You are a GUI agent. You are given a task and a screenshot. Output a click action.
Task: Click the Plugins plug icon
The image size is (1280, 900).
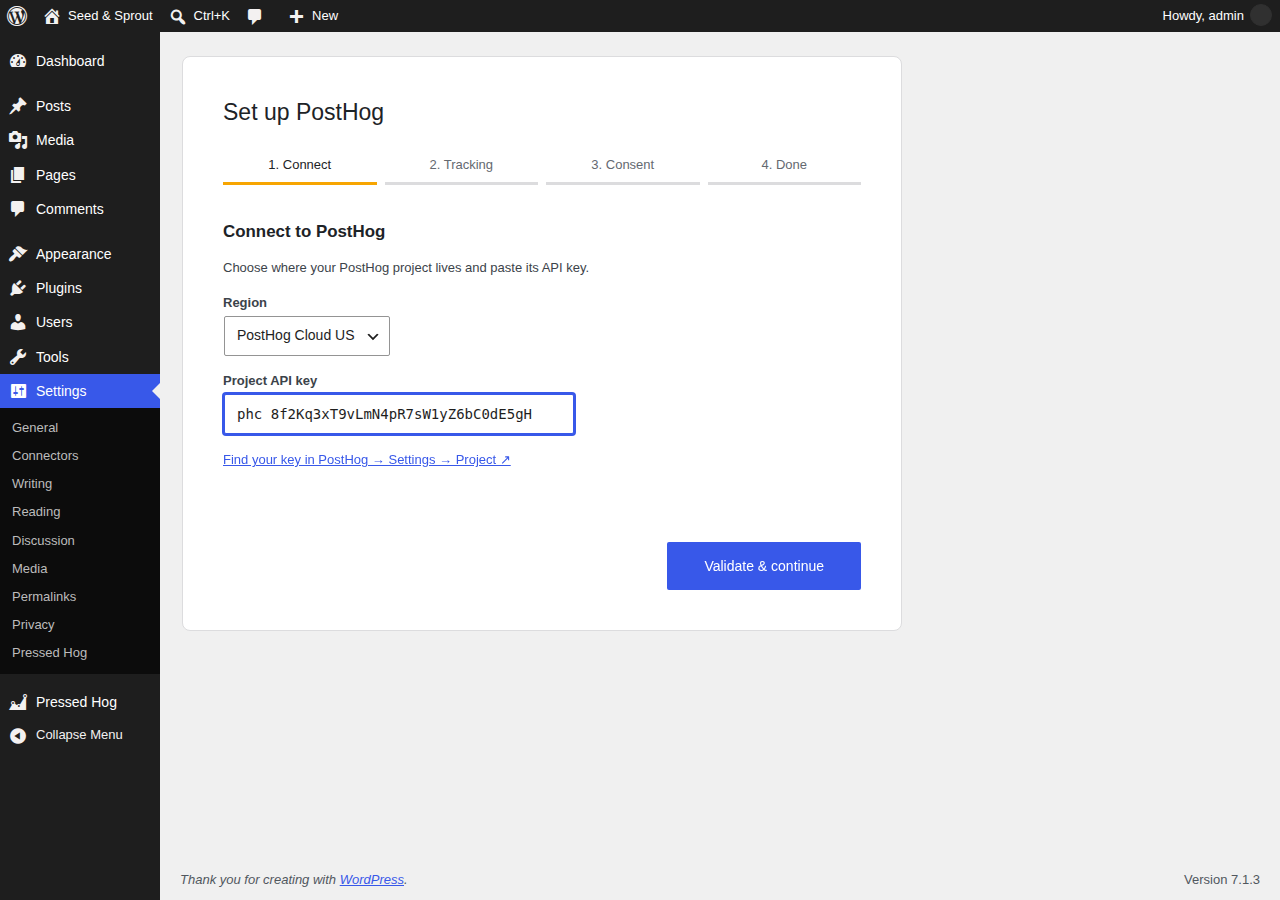click(x=18, y=288)
